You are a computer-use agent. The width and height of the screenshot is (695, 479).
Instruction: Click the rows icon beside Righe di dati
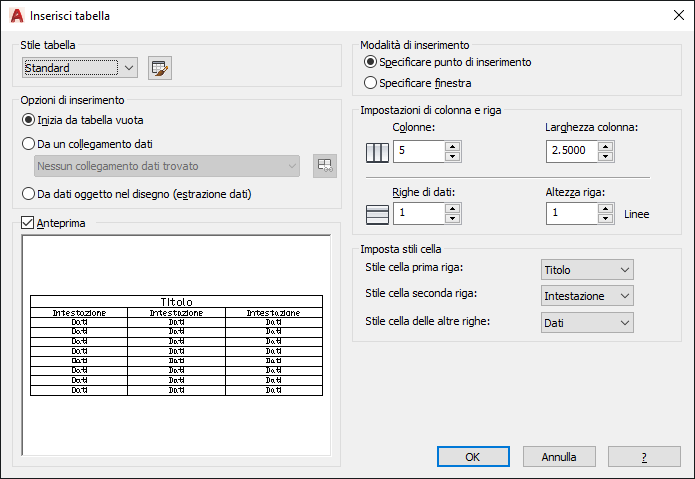click(377, 214)
